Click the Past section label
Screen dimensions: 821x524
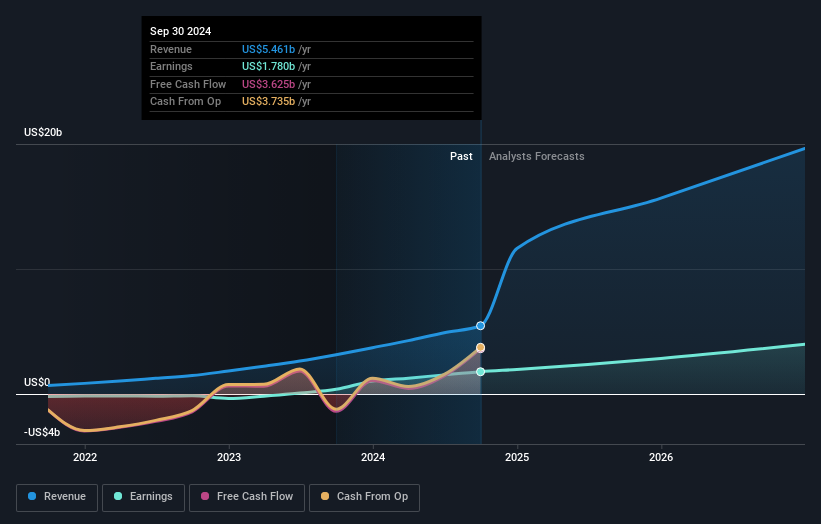tap(461, 156)
